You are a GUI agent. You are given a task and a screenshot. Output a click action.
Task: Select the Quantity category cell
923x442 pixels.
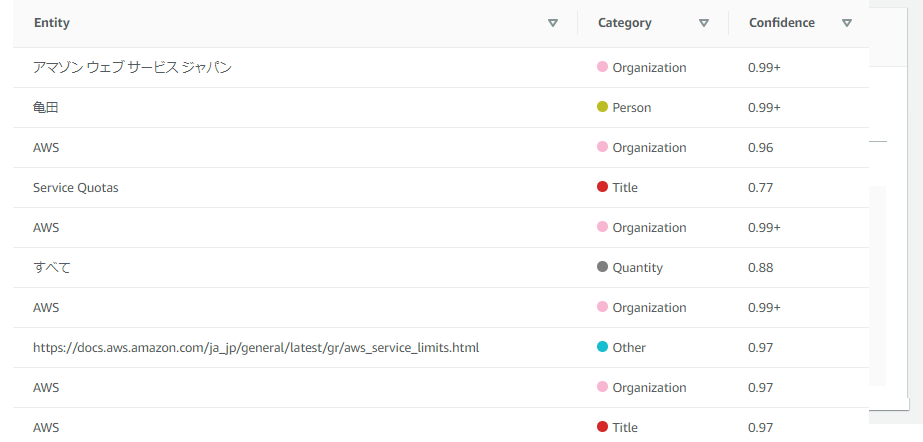coord(638,268)
